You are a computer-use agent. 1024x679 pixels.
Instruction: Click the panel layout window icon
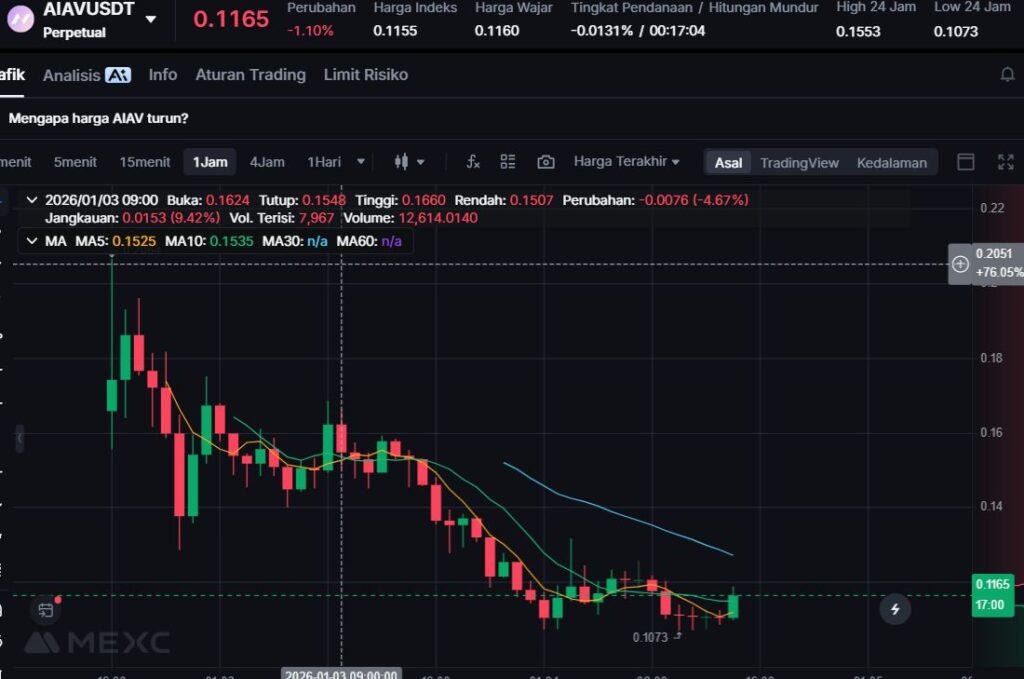pos(966,162)
